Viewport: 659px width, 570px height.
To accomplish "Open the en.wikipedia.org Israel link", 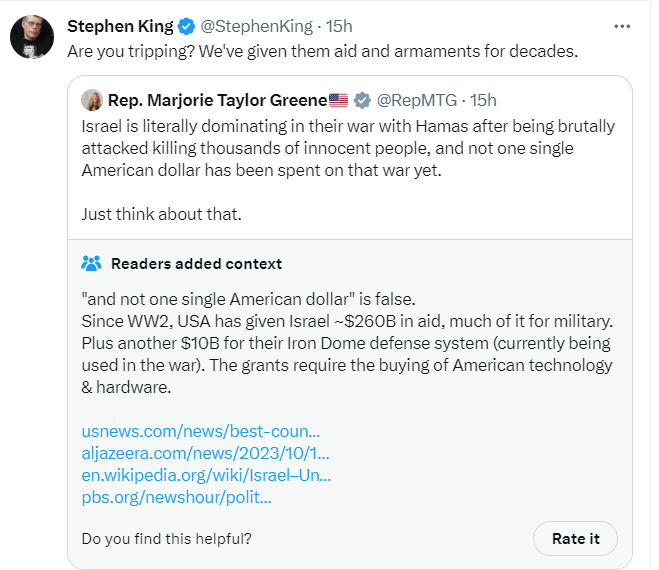I will point(206,475).
